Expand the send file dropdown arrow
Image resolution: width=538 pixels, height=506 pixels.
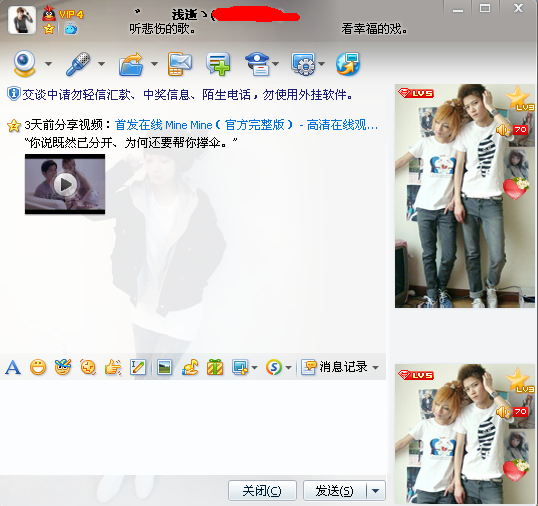coord(154,64)
